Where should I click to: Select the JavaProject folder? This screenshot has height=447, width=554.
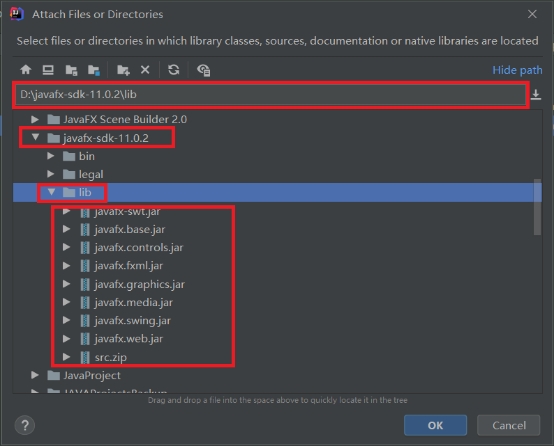92,376
